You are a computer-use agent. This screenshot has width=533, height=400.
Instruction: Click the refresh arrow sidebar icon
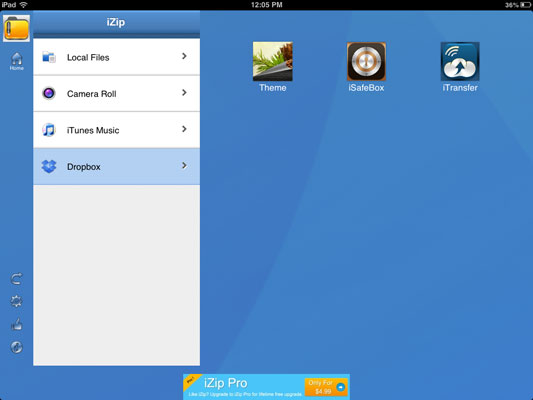pyautogui.click(x=16, y=279)
